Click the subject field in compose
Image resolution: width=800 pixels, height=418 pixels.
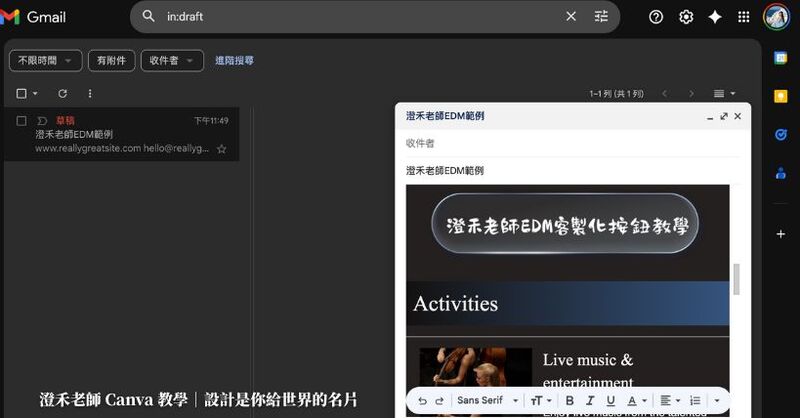point(572,170)
